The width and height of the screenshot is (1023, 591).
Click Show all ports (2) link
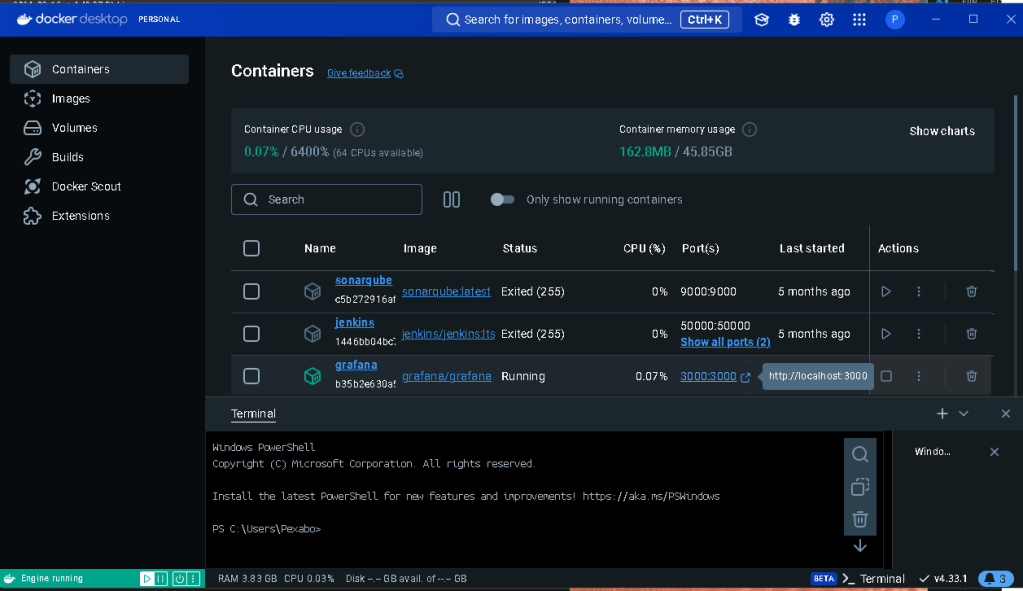(x=725, y=342)
